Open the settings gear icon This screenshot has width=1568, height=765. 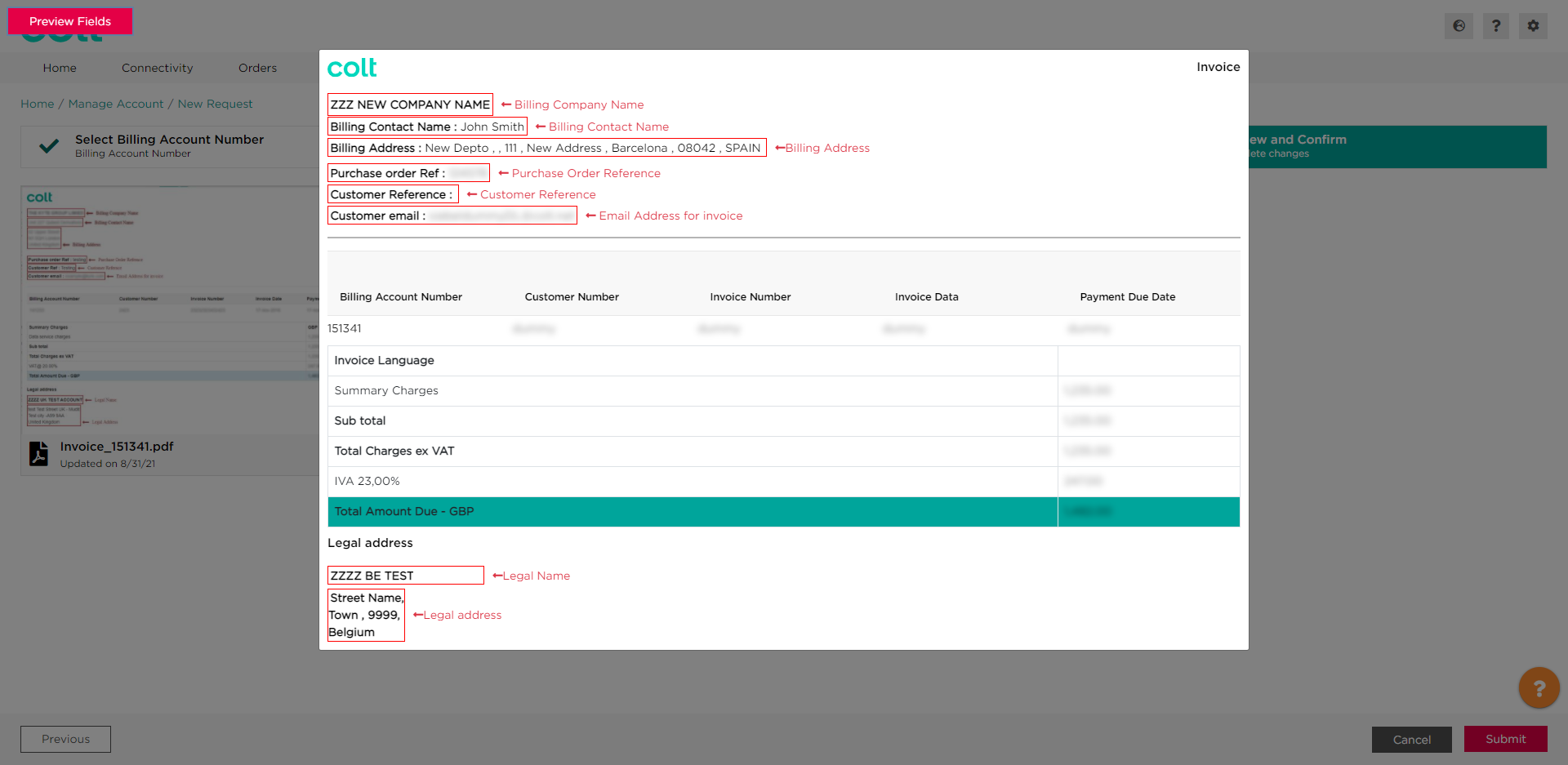(1533, 26)
